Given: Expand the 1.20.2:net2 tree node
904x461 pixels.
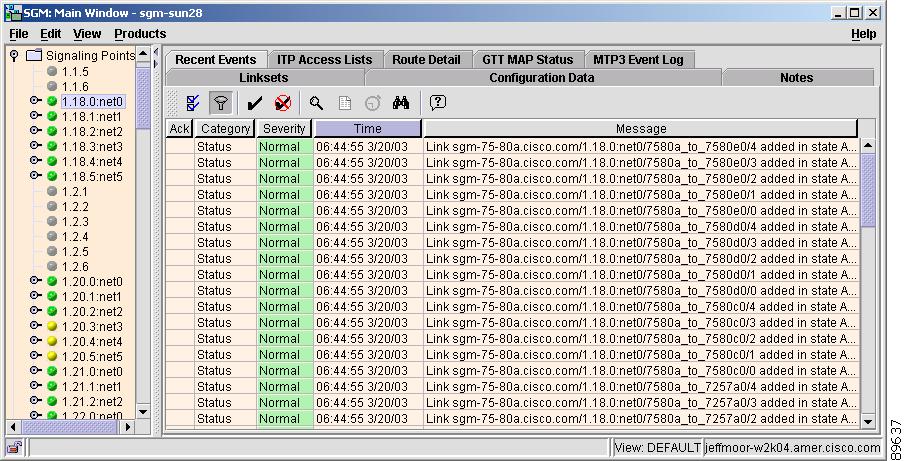Looking at the screenshot, I should 35,310.
